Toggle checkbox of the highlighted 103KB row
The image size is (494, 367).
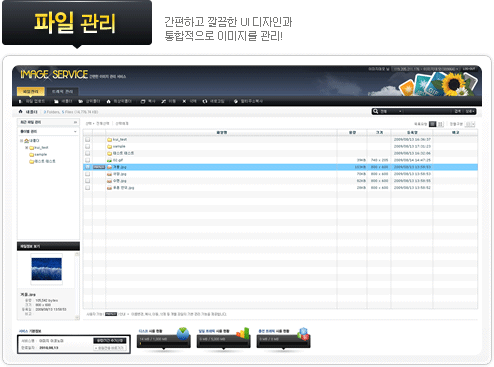tap(87, 167)
